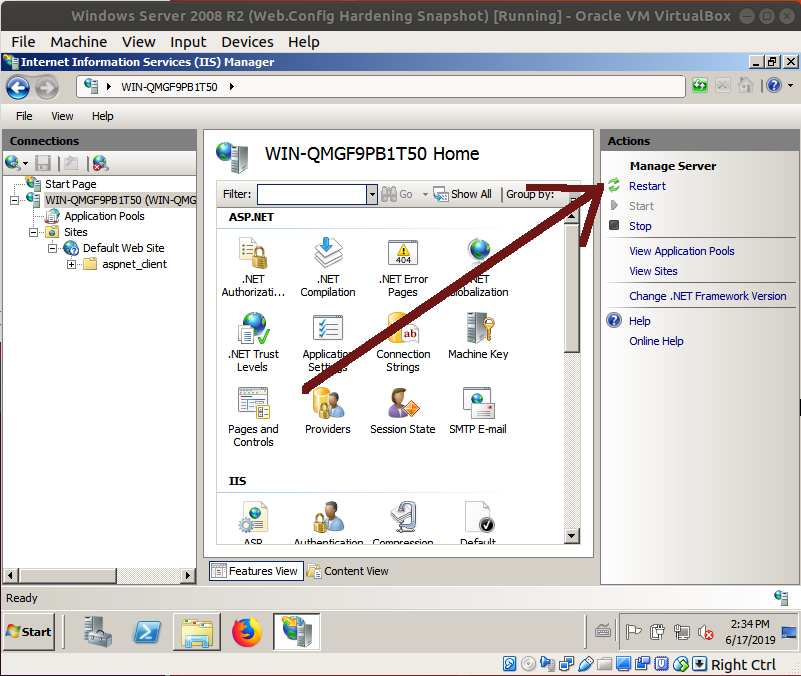Switch to the Features View tab
Image resolution: width=801 pixels, height=676 pixels.
256,571
